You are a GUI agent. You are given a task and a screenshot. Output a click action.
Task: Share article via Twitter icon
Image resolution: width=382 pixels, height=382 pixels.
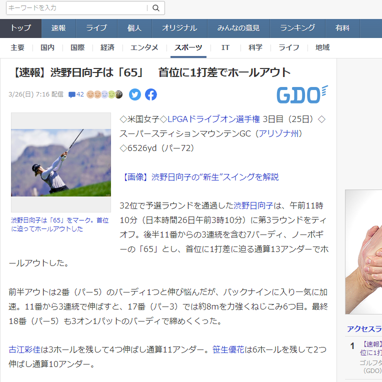135,95
